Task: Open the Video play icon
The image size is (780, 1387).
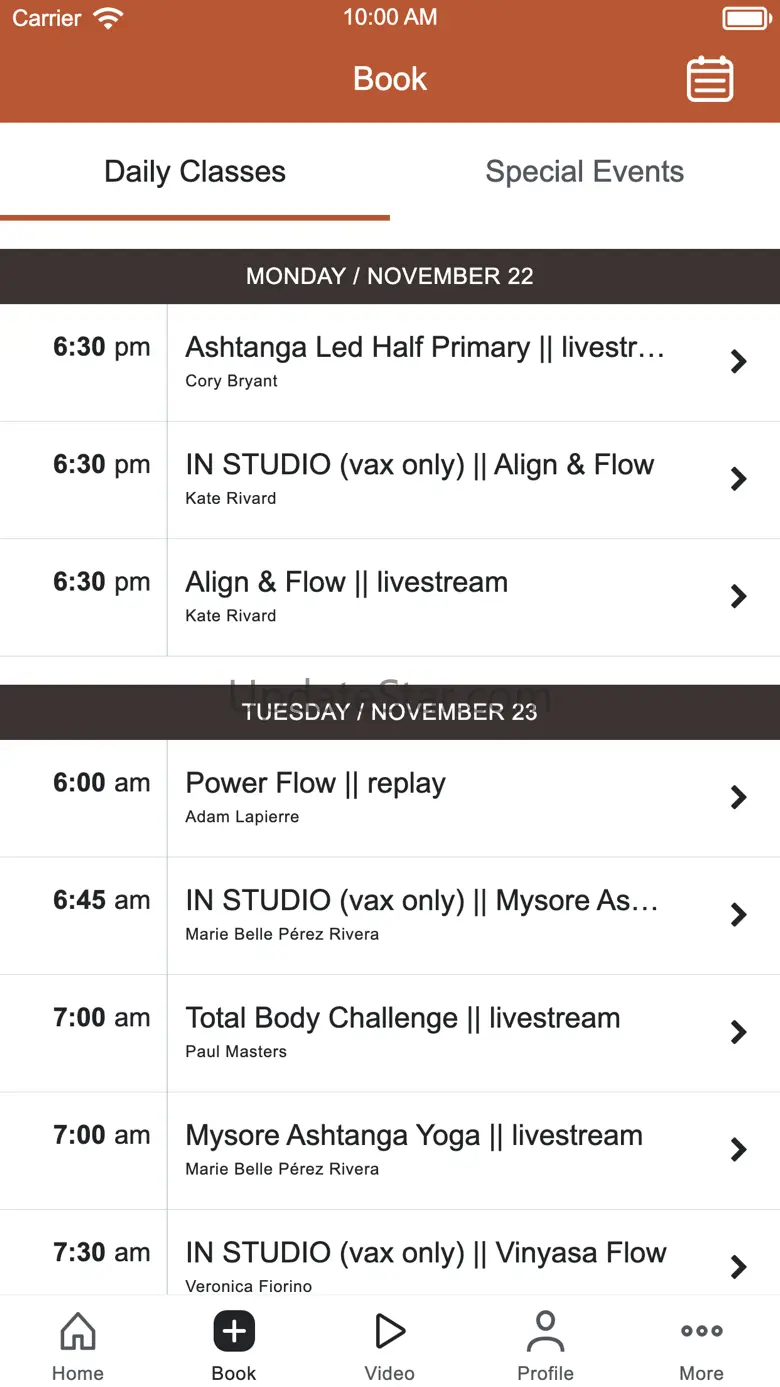Action: [x=389, y=1332]
